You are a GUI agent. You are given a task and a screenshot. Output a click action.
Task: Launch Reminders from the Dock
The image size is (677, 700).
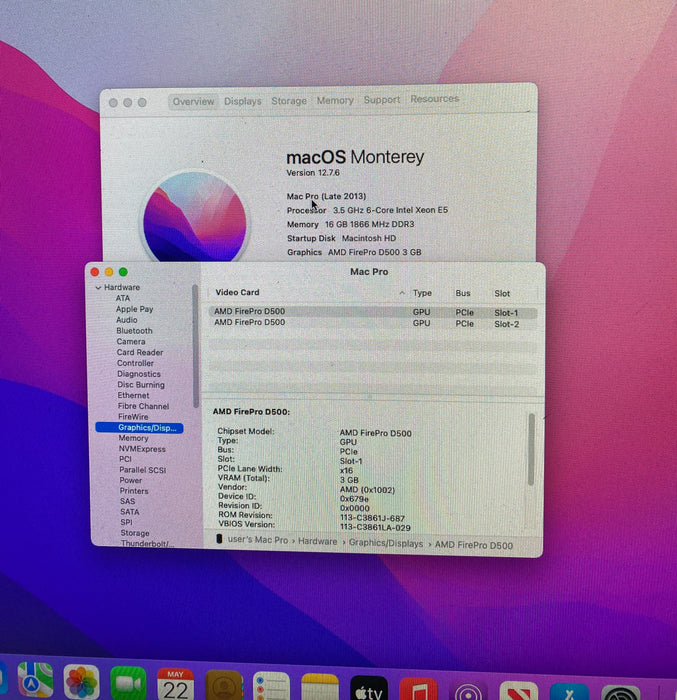tap(271, 686)
